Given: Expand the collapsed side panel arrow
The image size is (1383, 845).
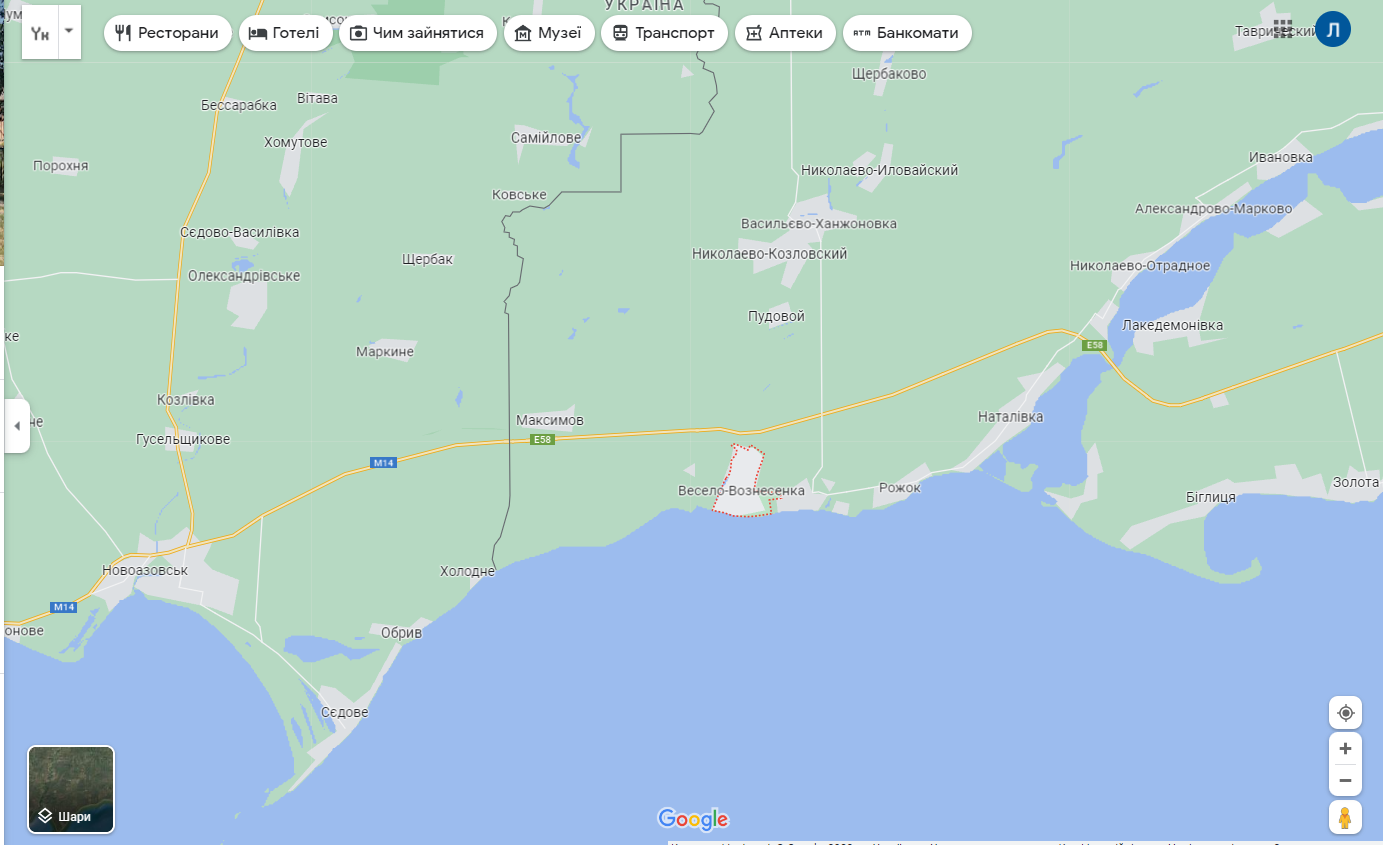Looking at the screenshot, I should tap(17, 426).
